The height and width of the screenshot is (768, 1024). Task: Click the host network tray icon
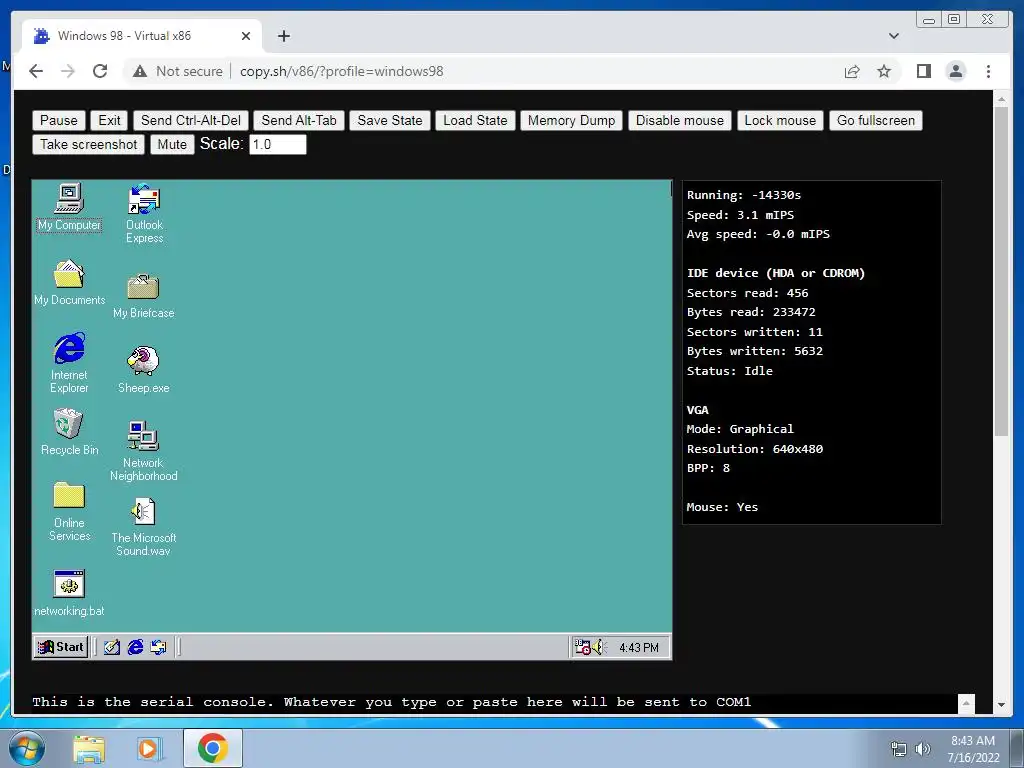(899, 749)
